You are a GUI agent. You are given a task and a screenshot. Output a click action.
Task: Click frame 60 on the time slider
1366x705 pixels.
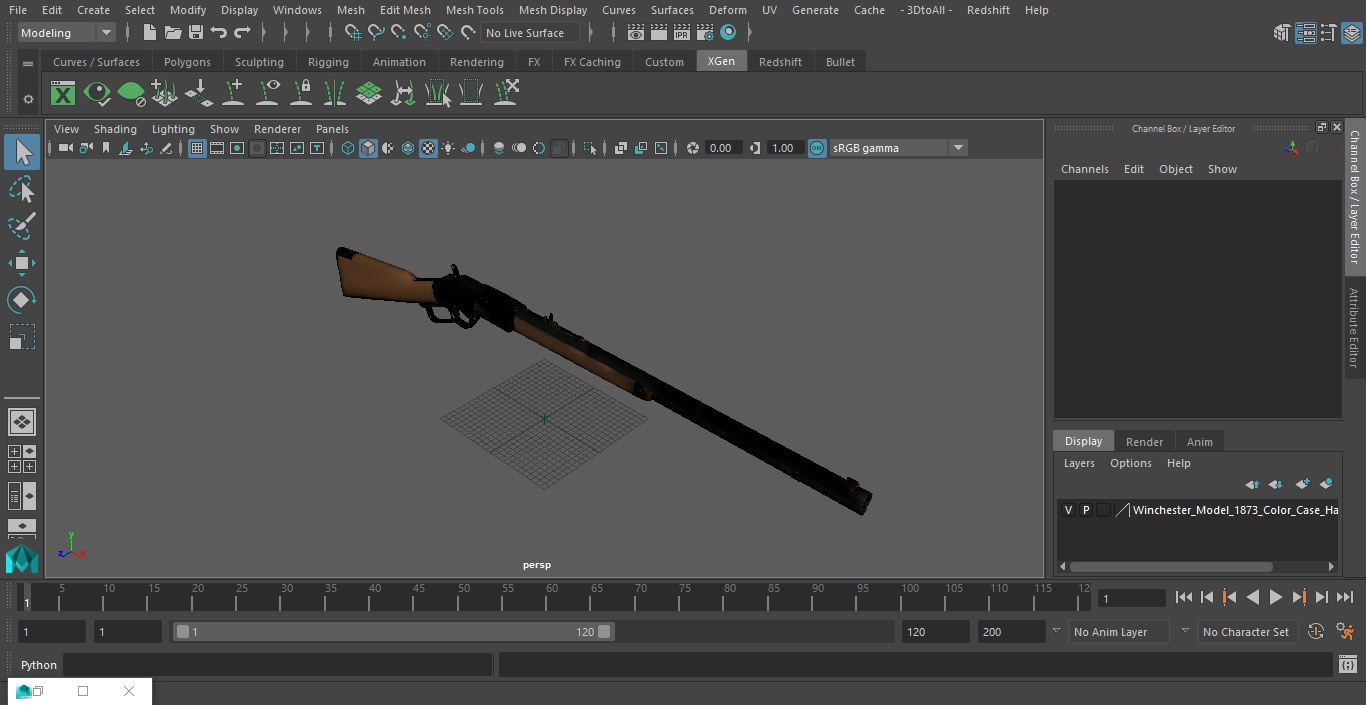click(x=552, y=597)
